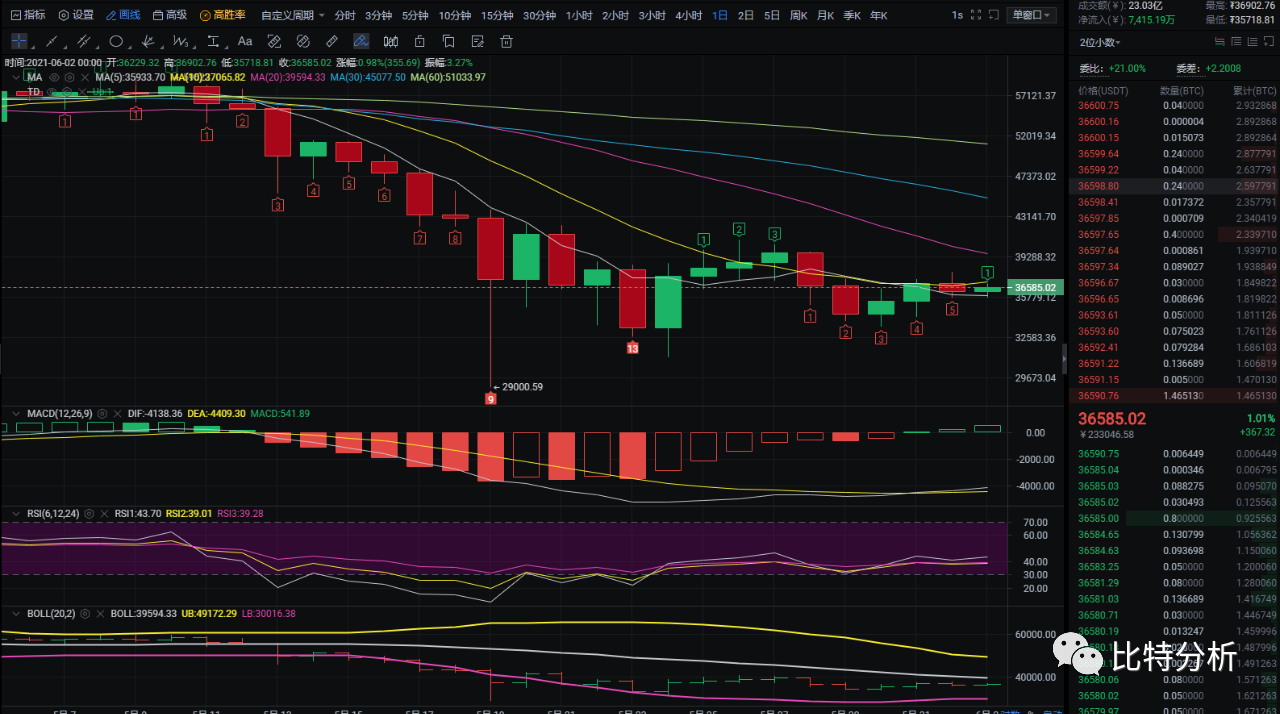
Task: Click the pop-out window icon beside fullscreen
Action: [994, 15]
